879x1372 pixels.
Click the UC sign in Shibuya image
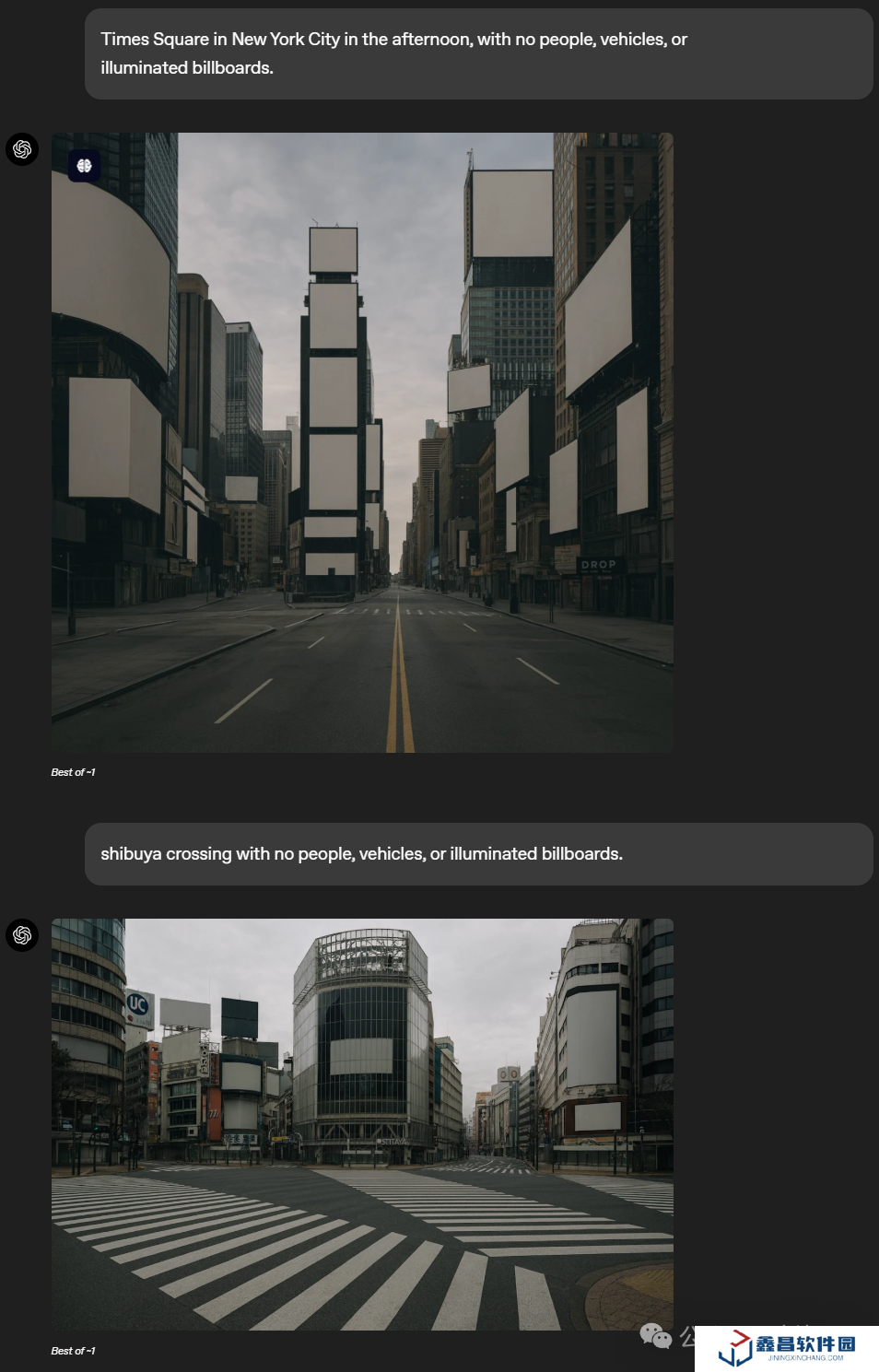[138, 1004]
